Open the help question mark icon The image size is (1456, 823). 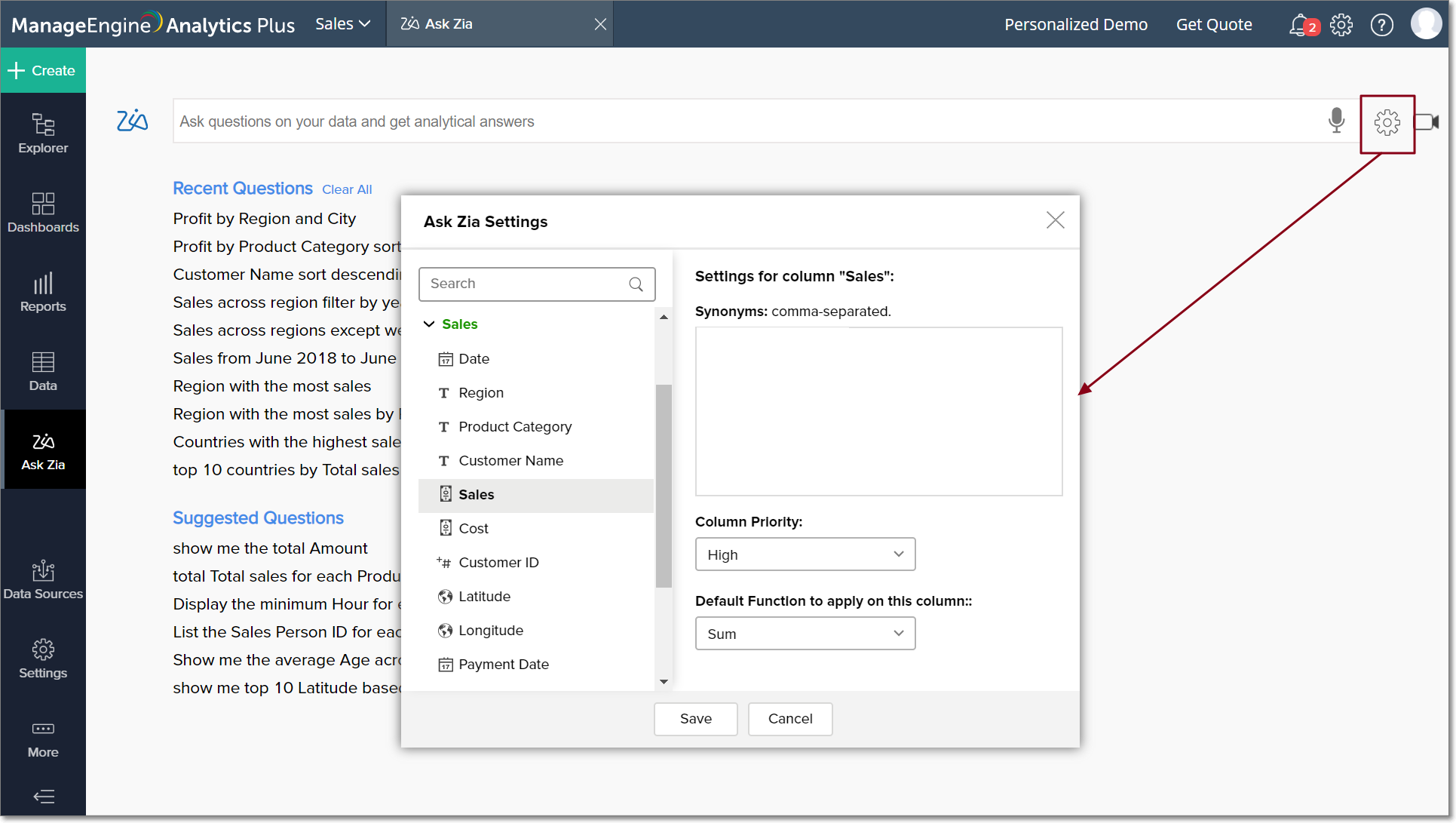point(1381,25)
